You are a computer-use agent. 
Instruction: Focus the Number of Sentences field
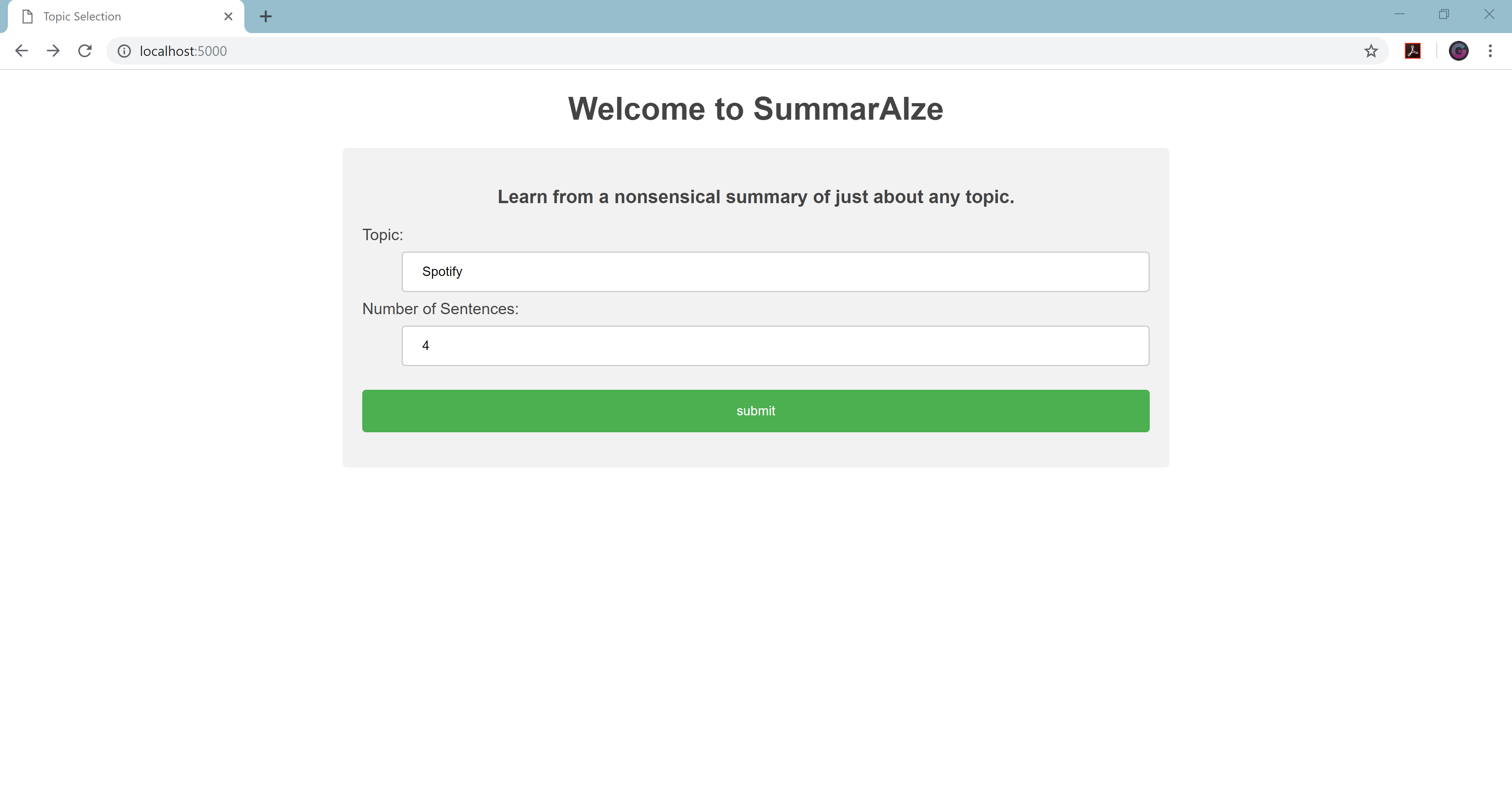[x=775, y=346]
